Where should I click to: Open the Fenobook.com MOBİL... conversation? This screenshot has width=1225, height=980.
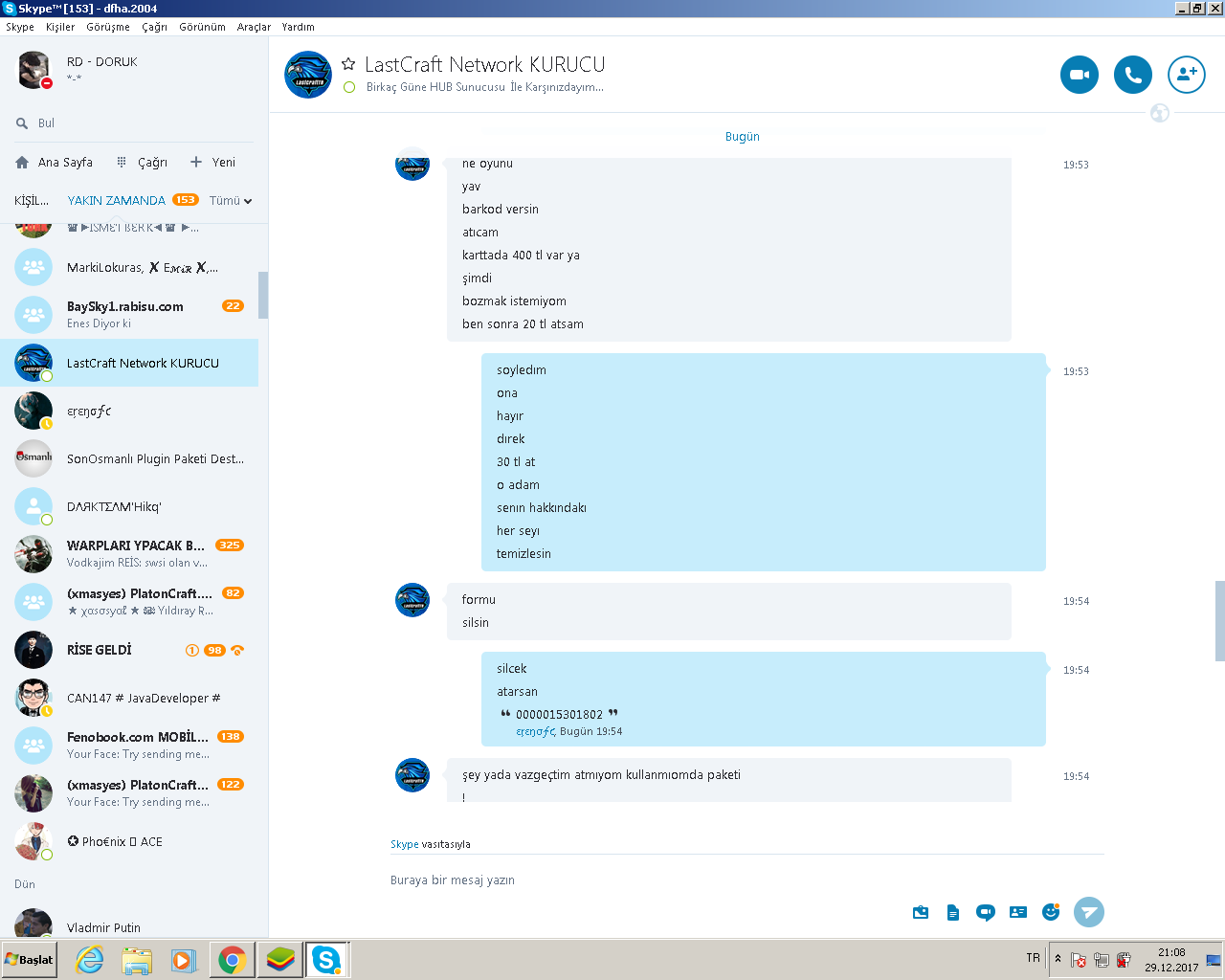tap(129, 746)
